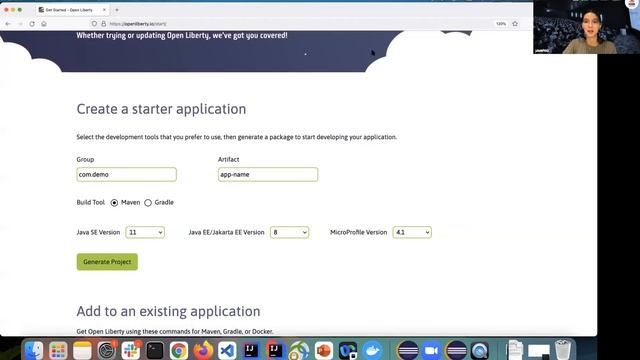
Task: Open Slack from the dock
Action: (131, 351)
